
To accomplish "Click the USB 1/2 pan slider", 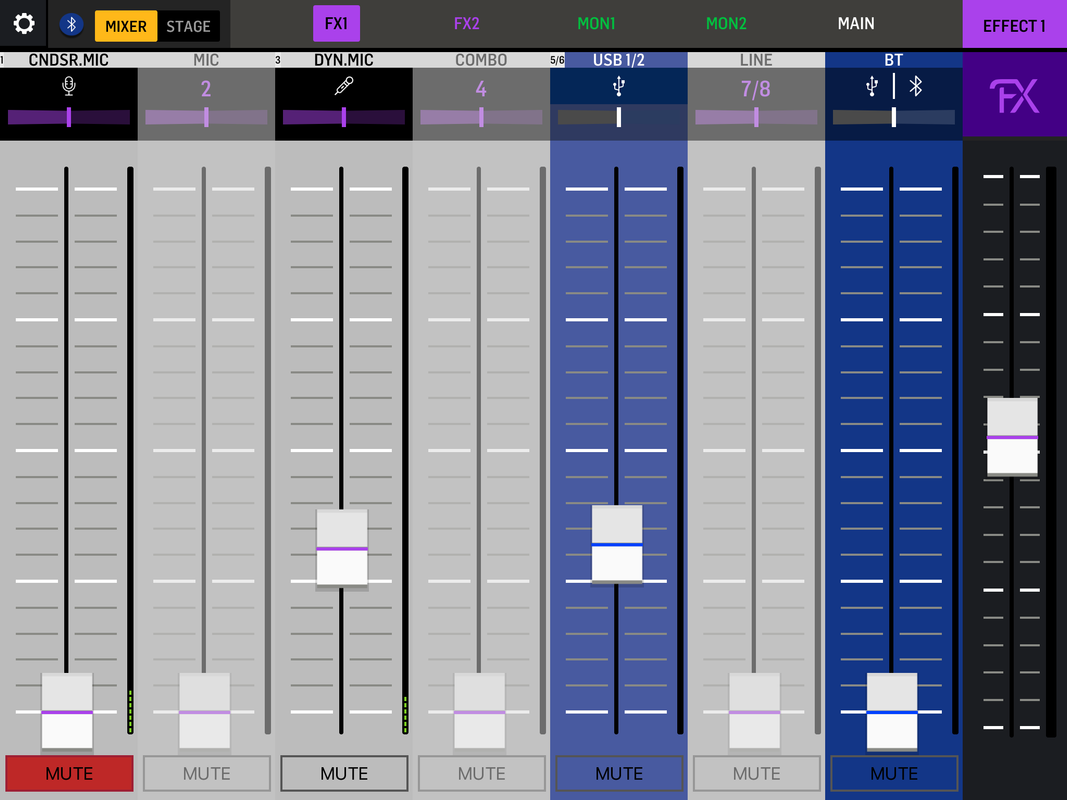I will (x=619, y=117).
